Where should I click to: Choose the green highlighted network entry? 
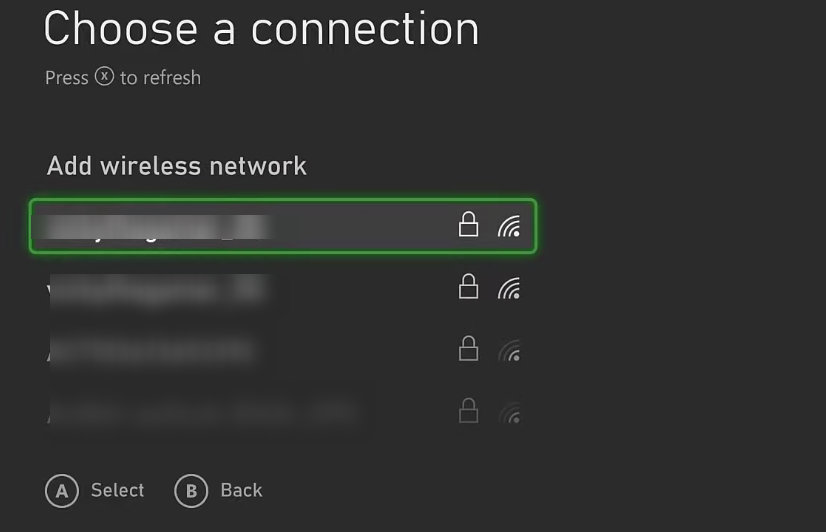tap(283, 226)
